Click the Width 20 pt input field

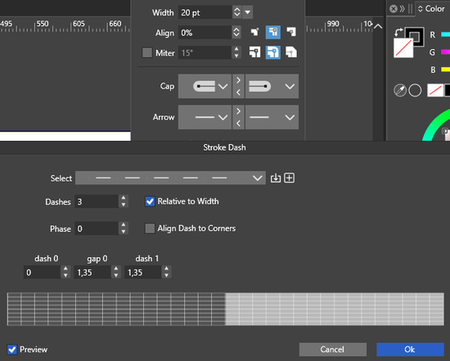[205, 12]
